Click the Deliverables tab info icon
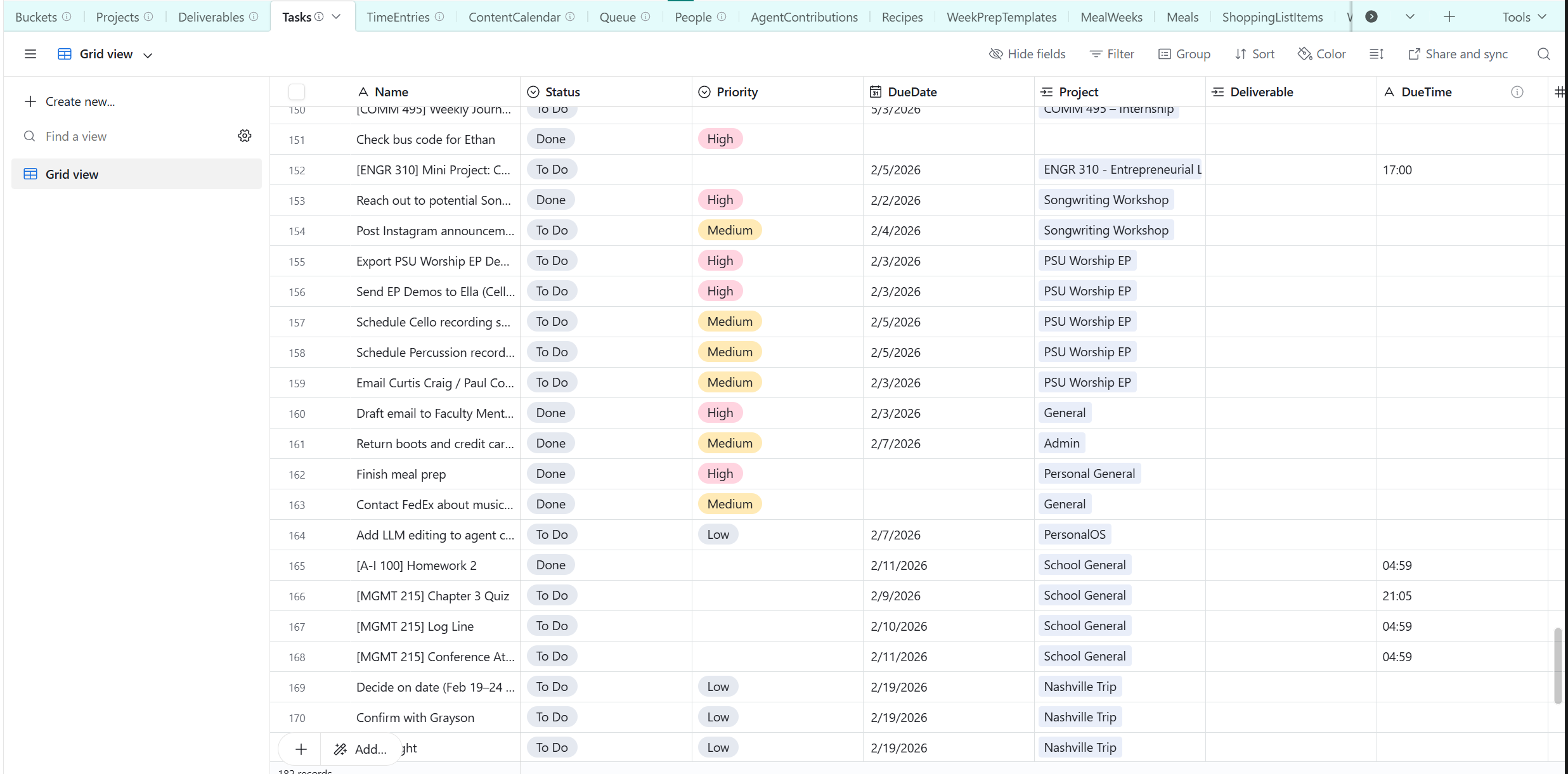The height and width of the screenshot is (774, 1568). tap(254, 16)
